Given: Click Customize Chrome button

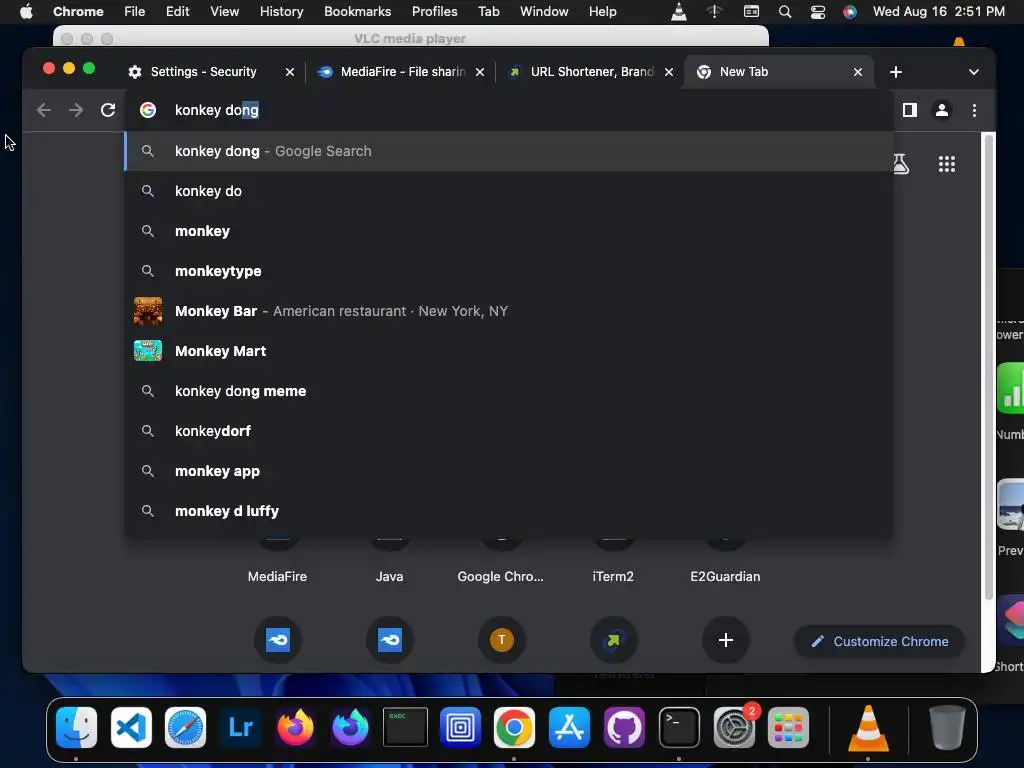Looking at the screenshot, I should [880, 641].
